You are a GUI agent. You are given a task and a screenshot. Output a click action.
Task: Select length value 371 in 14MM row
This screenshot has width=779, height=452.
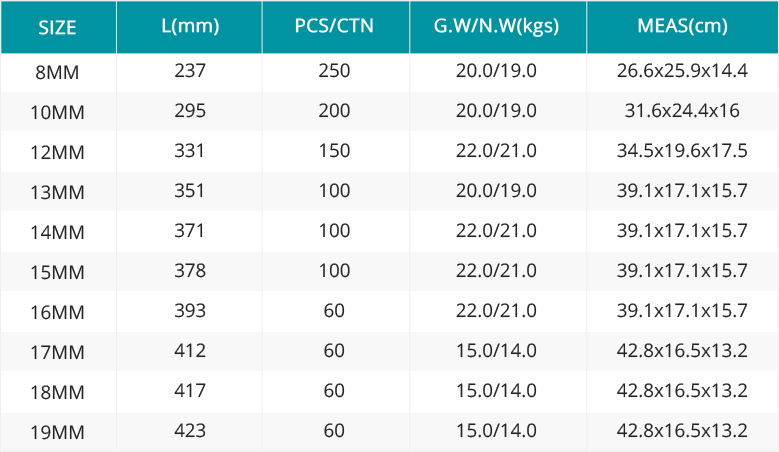[189, 230]
